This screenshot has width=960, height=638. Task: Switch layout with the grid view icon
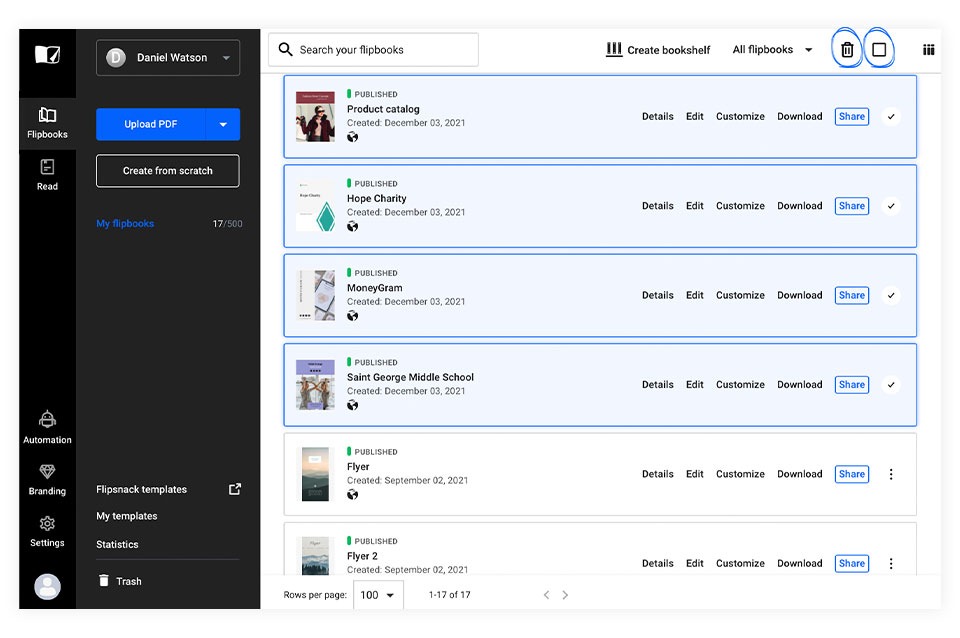928,50
